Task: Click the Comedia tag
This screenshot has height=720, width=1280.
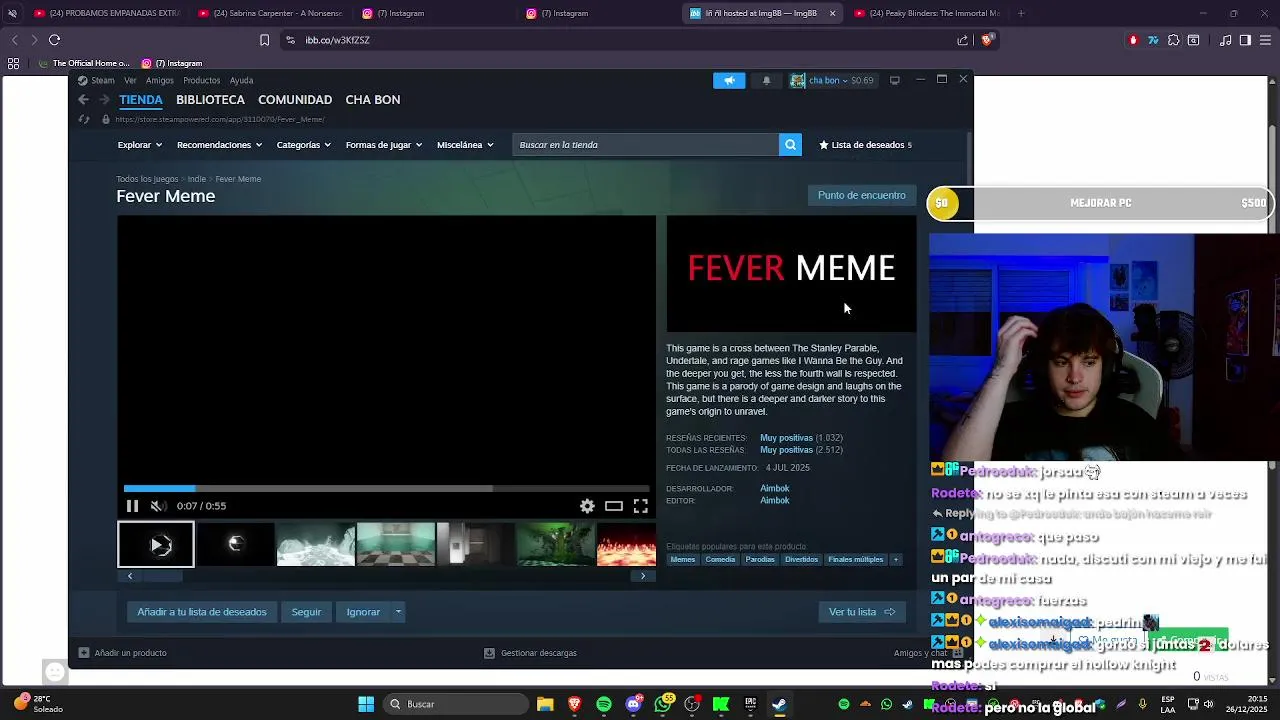Action: click(720, 560)
